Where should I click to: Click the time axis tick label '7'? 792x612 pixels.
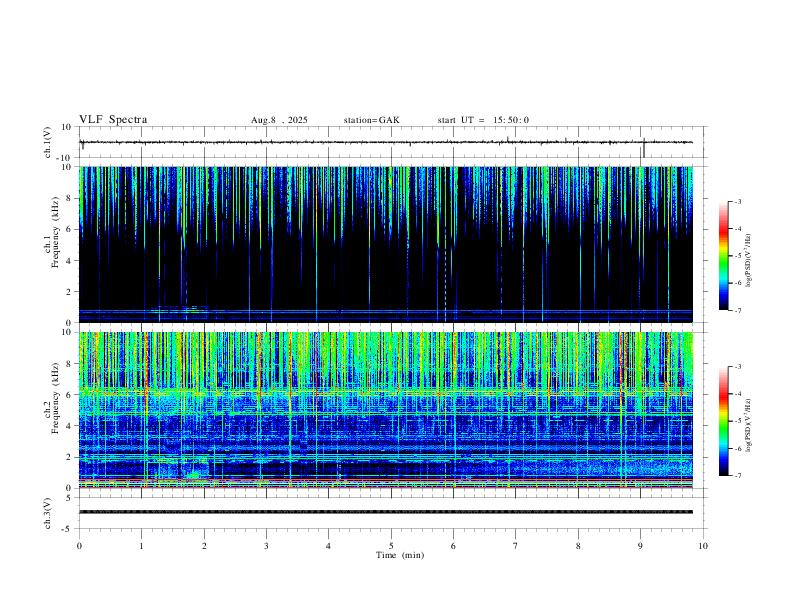coord(516,546)
